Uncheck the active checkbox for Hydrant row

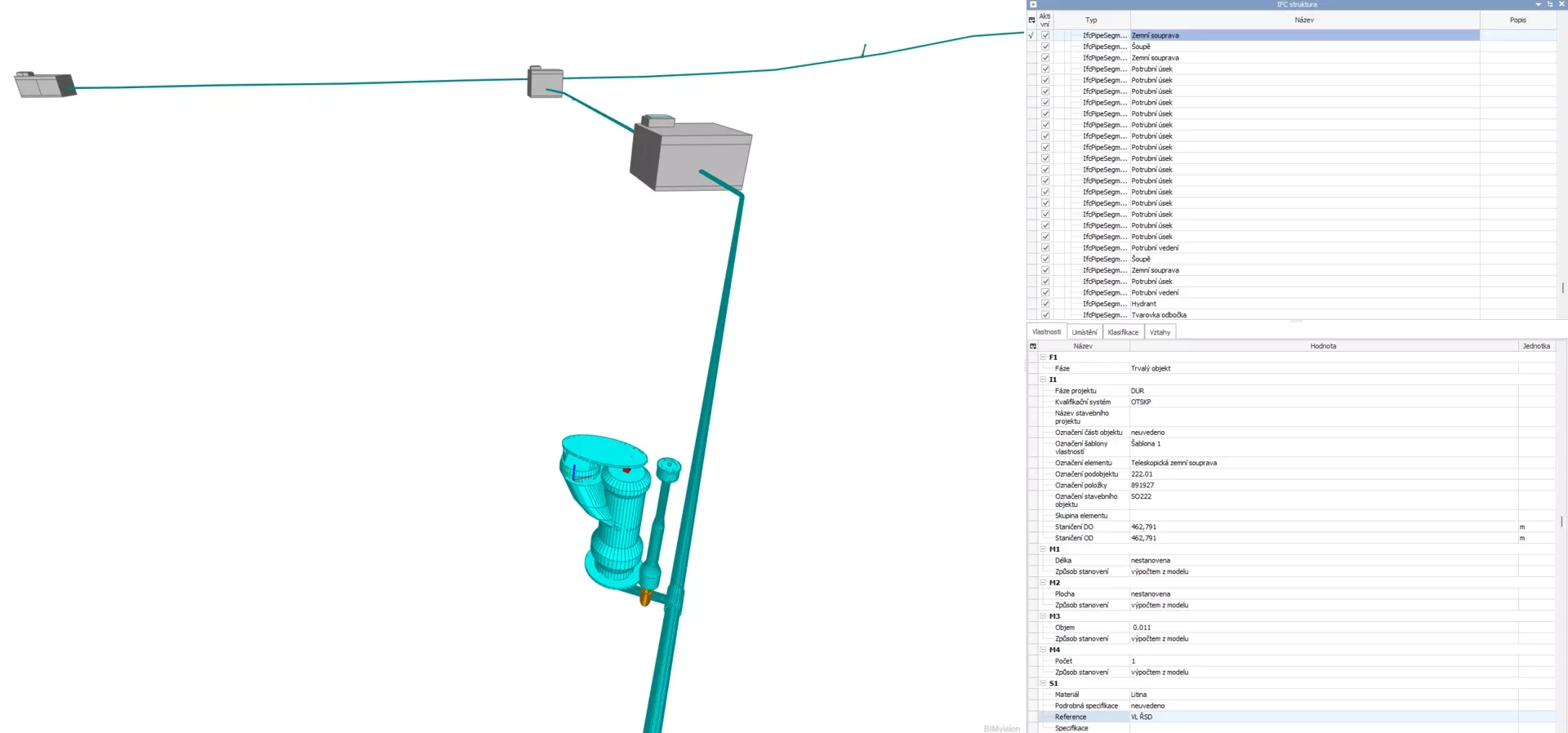1045,304
